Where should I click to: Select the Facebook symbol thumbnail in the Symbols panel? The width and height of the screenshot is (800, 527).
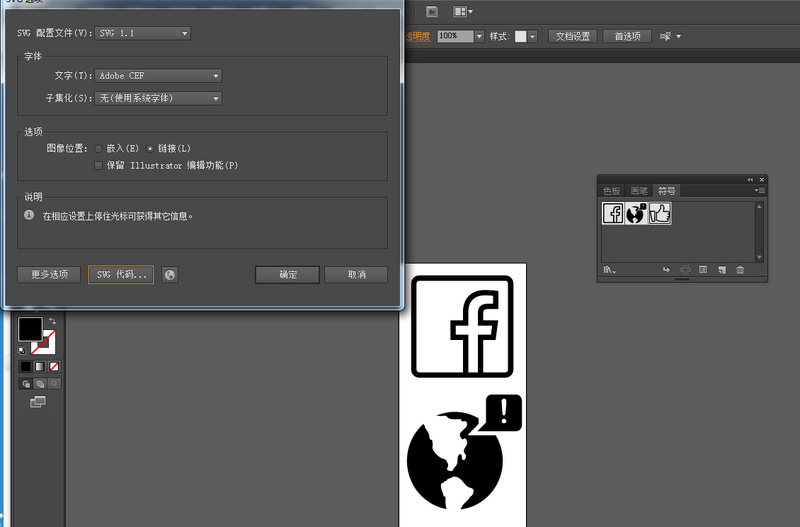pyautogui.click(x=613, y=213)
